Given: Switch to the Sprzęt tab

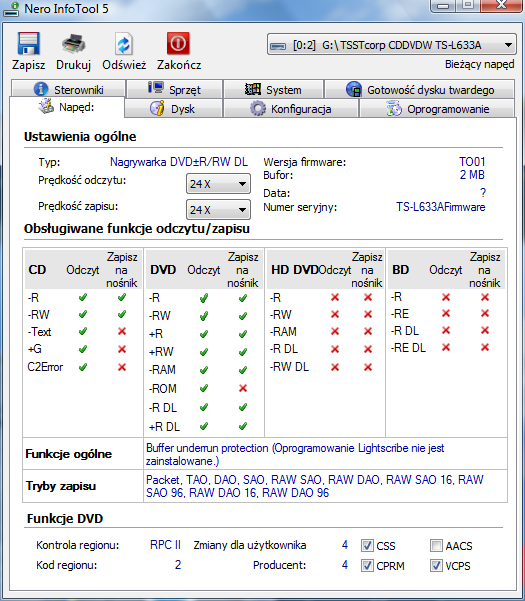Looking at the screenshot, I should click(x=175, y=89).
